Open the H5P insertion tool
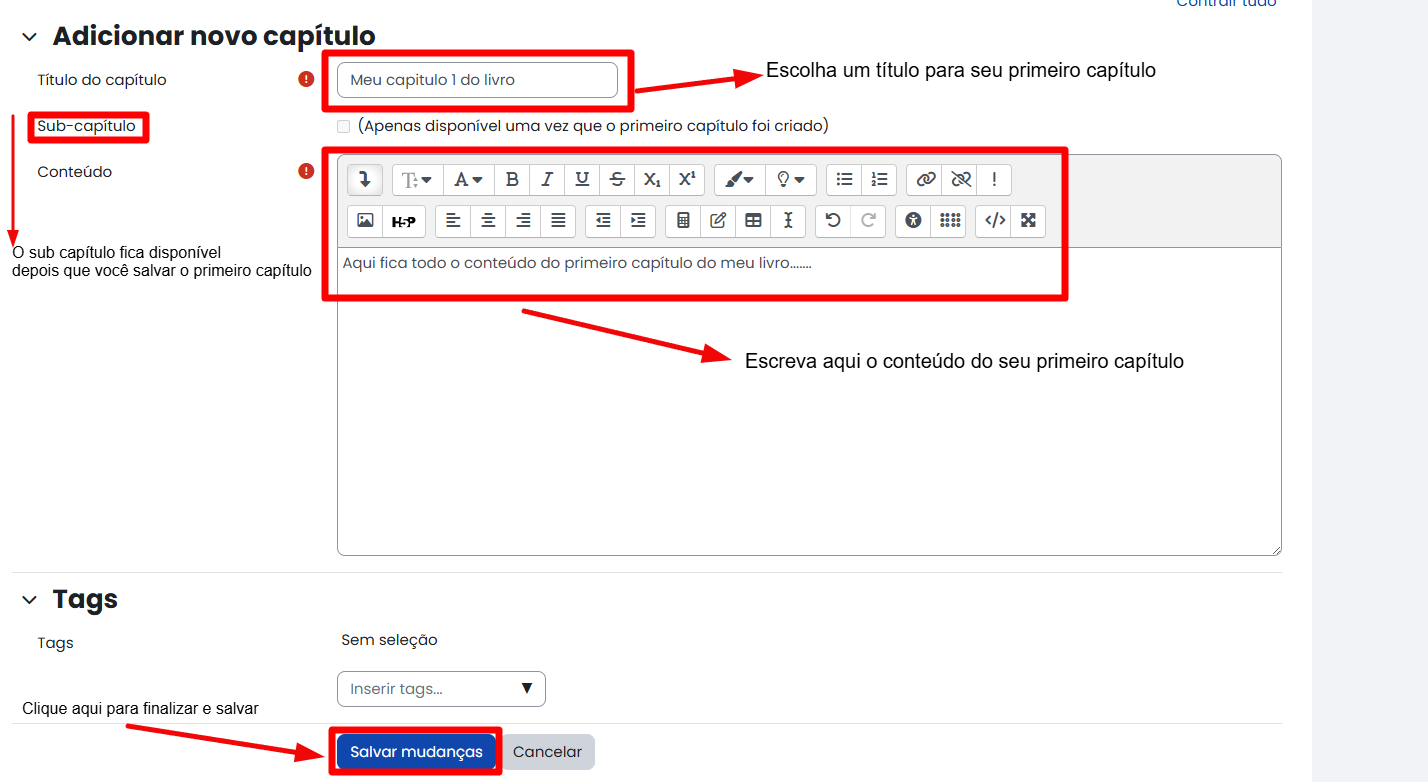1428x782 pixels. point(403,220)
